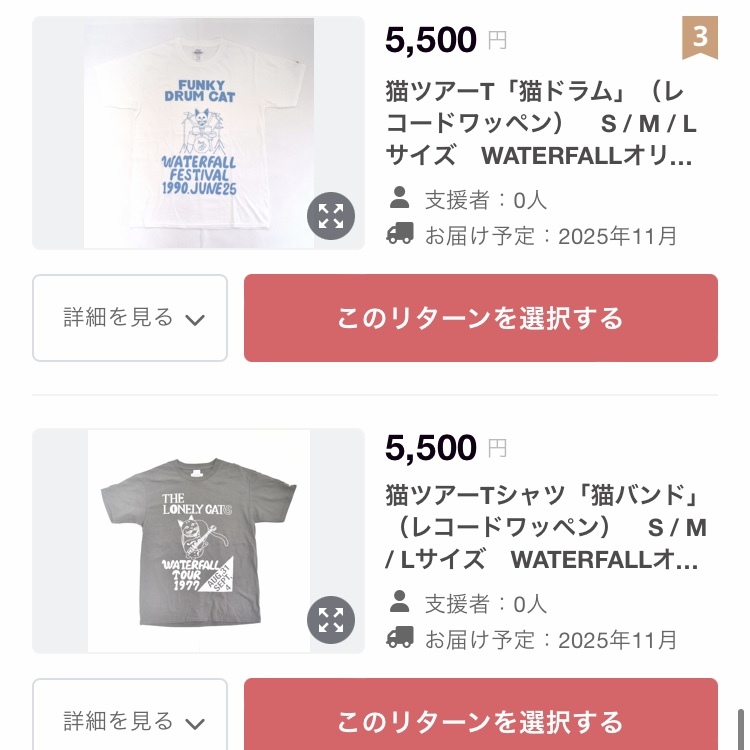Click the supporter person icon for 猫ドラム
This screenshot has height=750, width=750.
400,197
